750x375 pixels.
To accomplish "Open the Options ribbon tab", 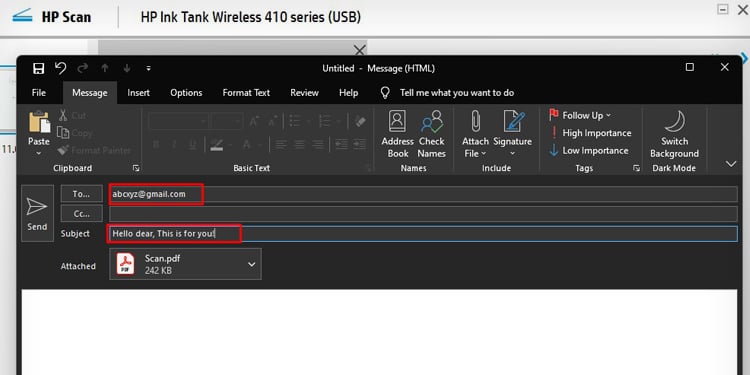I will 186,93.
